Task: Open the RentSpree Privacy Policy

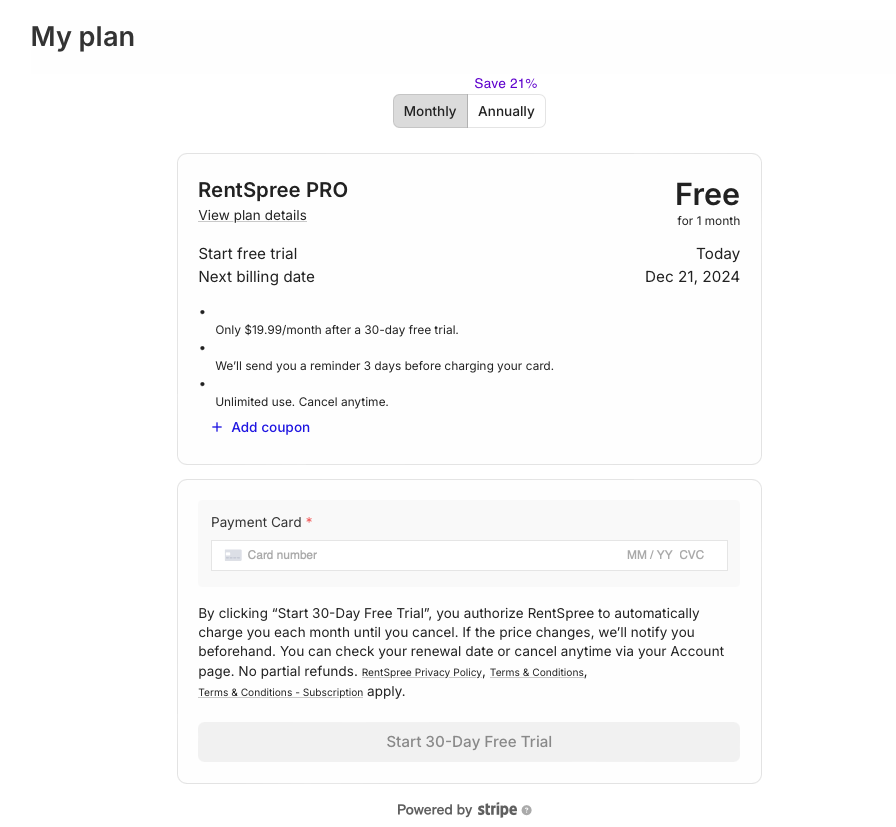Action: click(x=421, y=672)
